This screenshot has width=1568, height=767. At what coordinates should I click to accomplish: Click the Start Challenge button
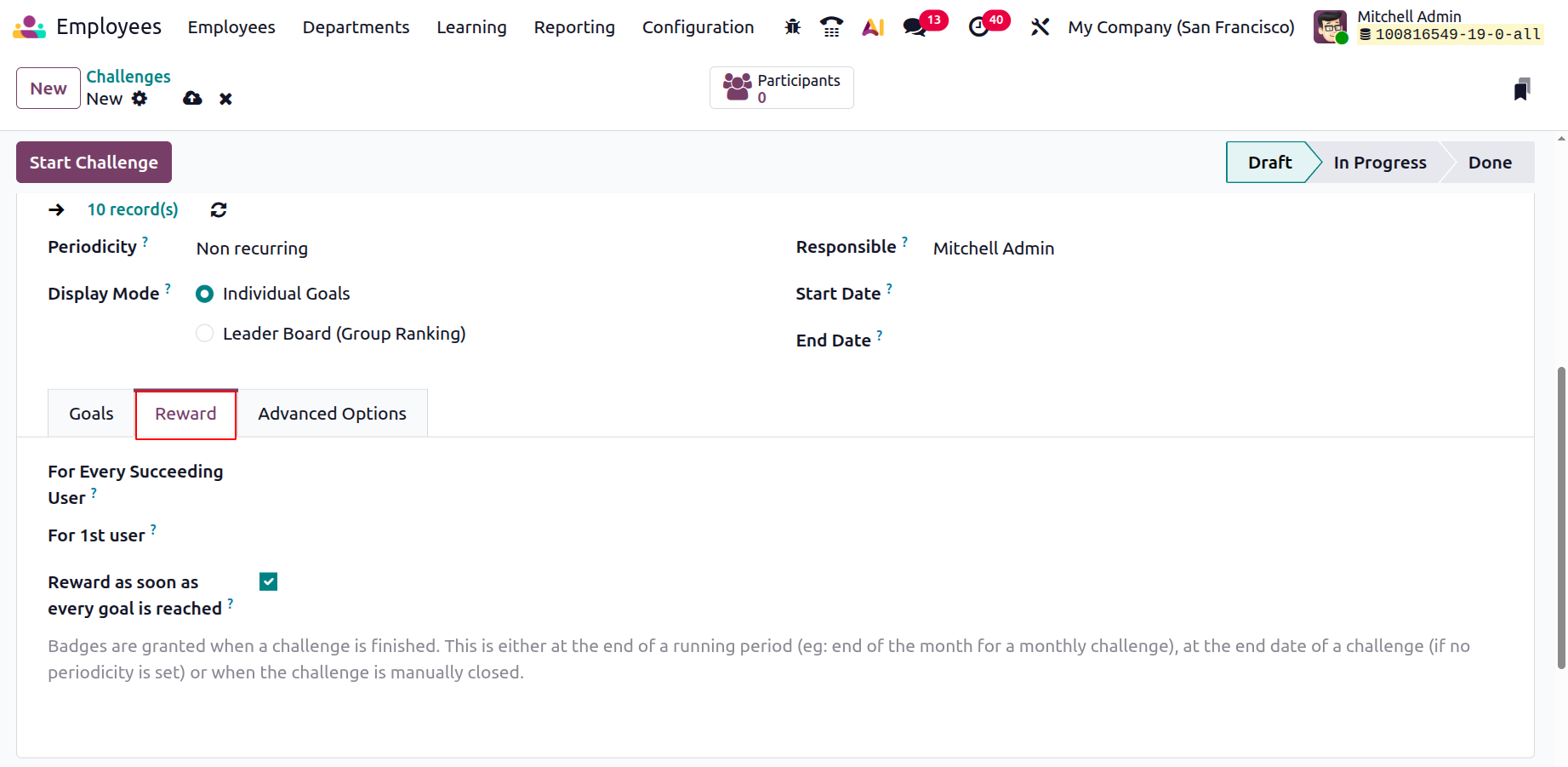click(x=94, y=163)
